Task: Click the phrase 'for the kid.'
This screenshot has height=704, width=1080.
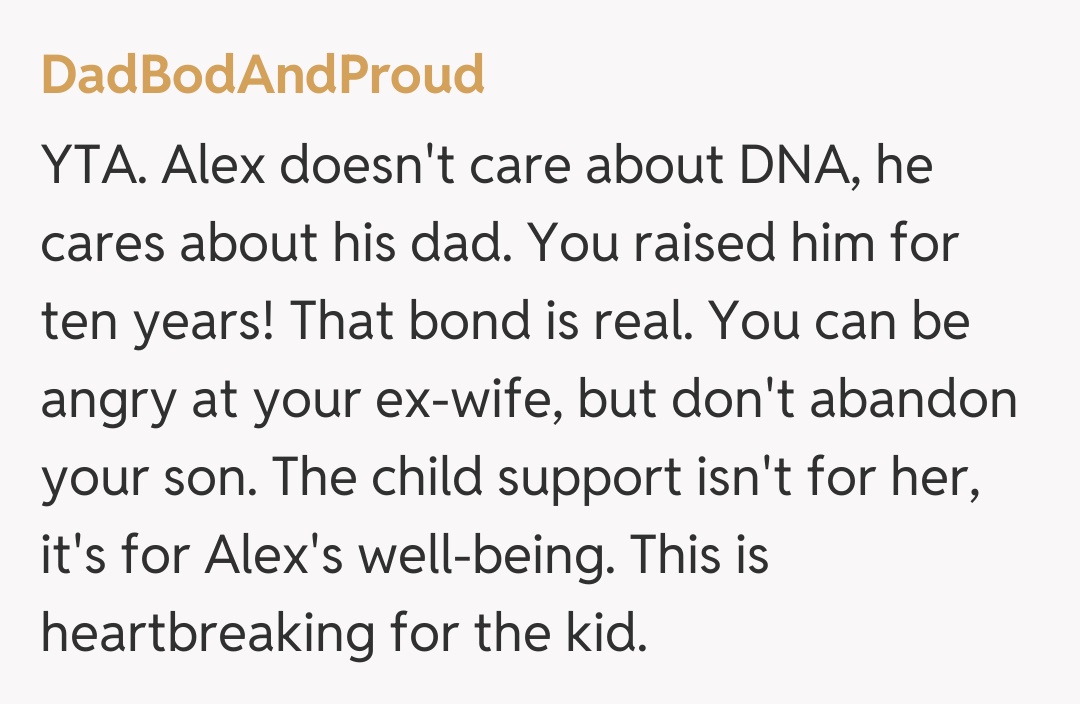Action: (519, 635)
